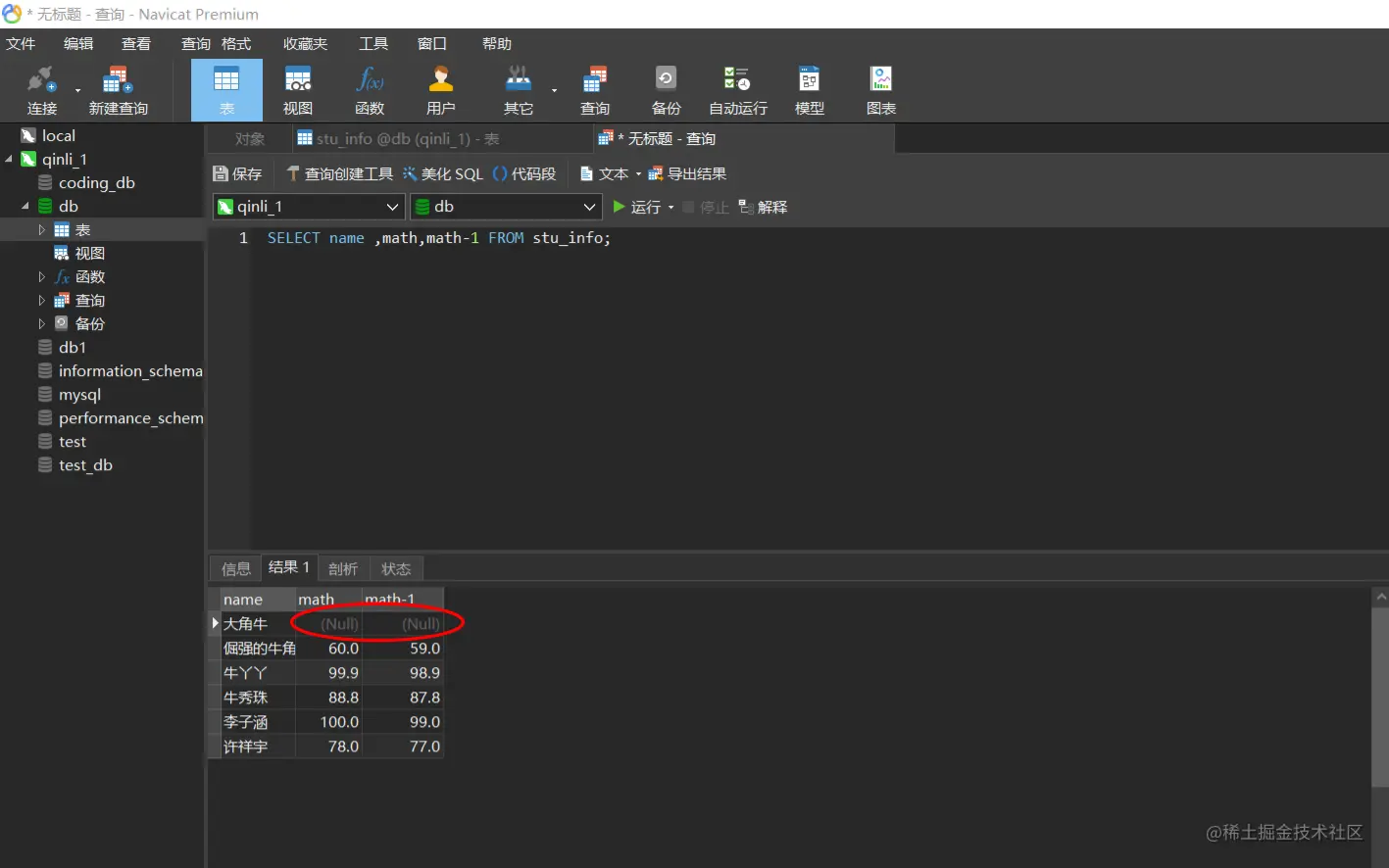
Task: Click Beautify SQL (美化 SQL)
Action: (x=443, y=173)
